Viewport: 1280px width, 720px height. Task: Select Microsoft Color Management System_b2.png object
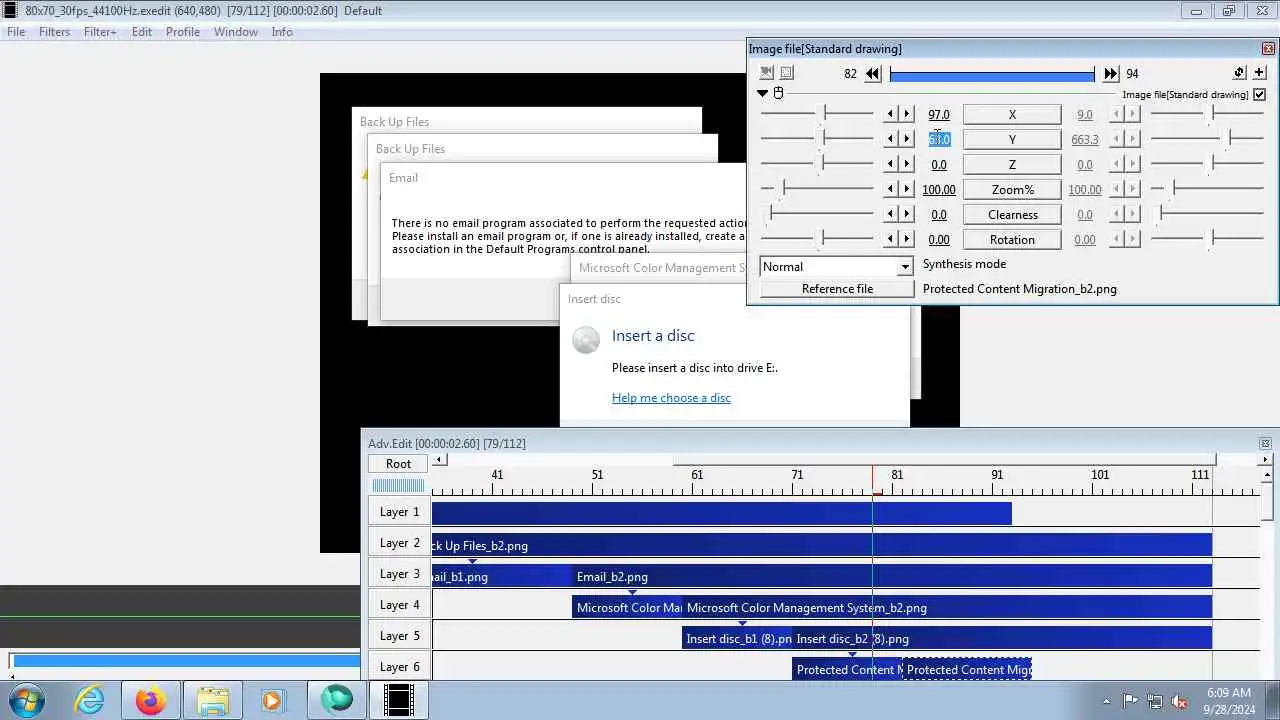[x=946, y=608]
